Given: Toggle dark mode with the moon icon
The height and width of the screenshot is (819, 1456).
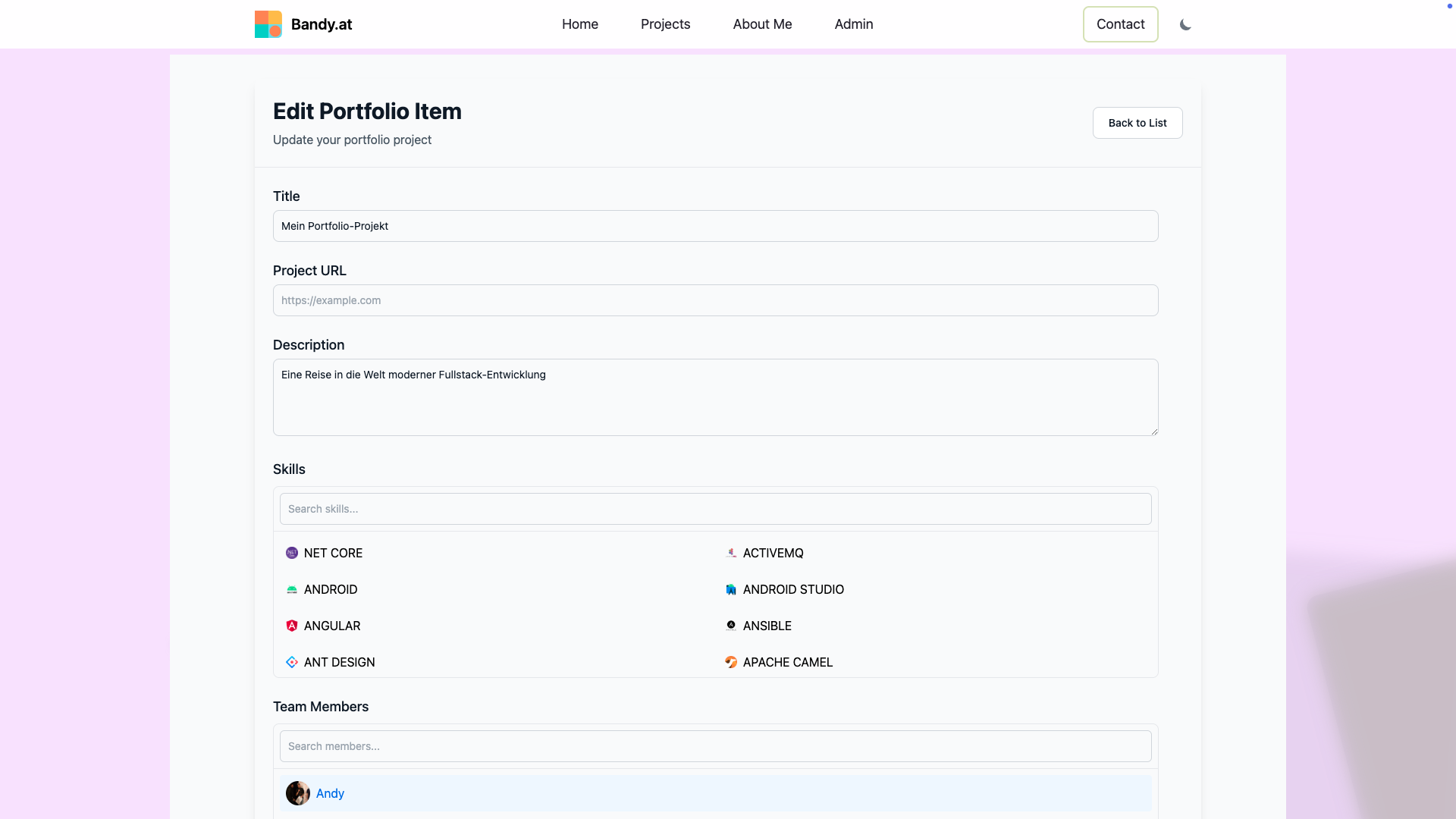Looking at the screenshot, I should pyautogui.click(x=1185, y=24).
